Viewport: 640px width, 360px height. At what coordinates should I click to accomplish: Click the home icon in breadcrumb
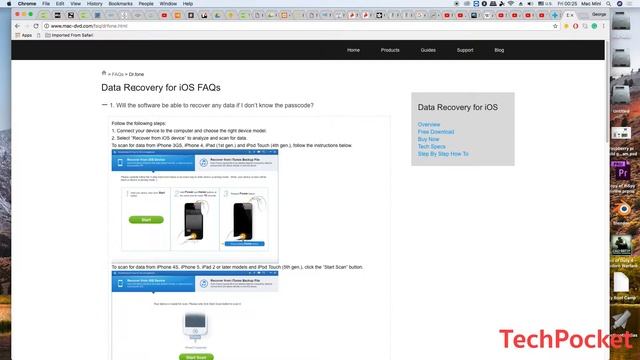click(x=104, y=73)
